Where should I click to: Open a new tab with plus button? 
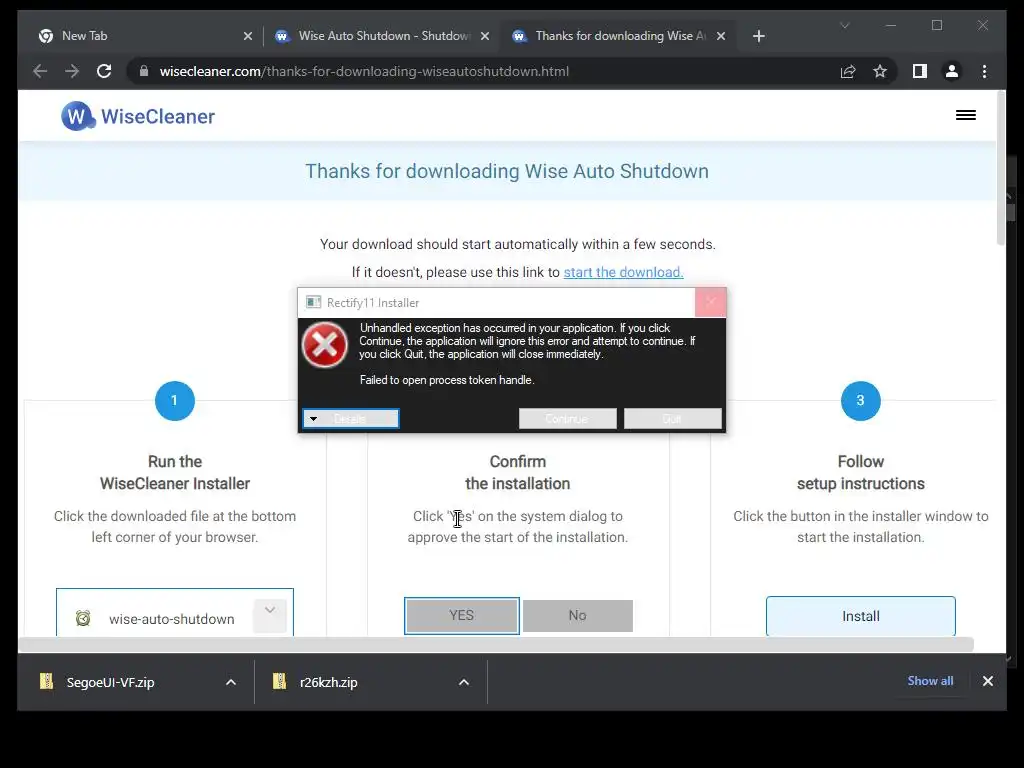tap(758, 36)
